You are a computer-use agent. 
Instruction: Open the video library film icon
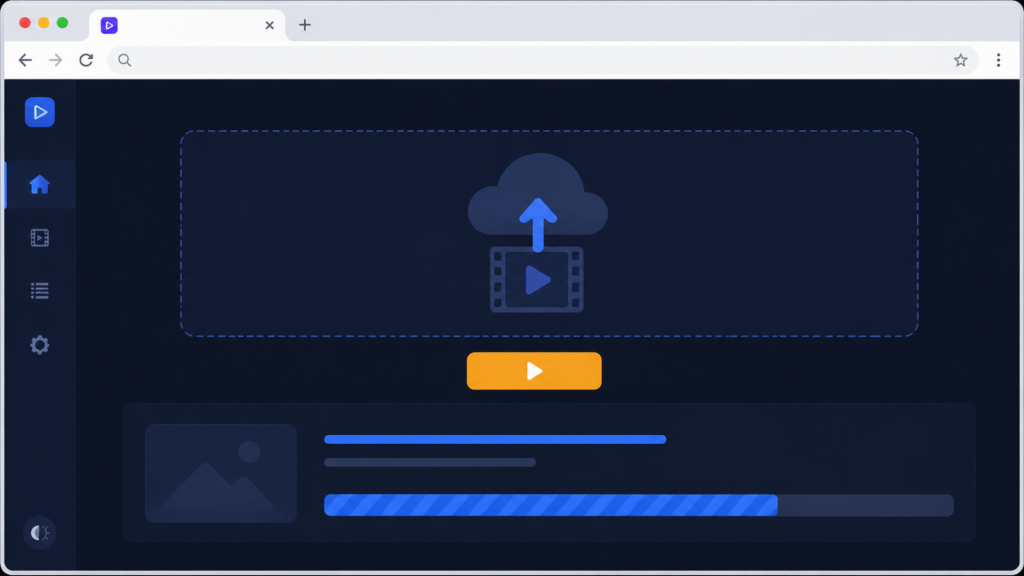click(40, 238)
